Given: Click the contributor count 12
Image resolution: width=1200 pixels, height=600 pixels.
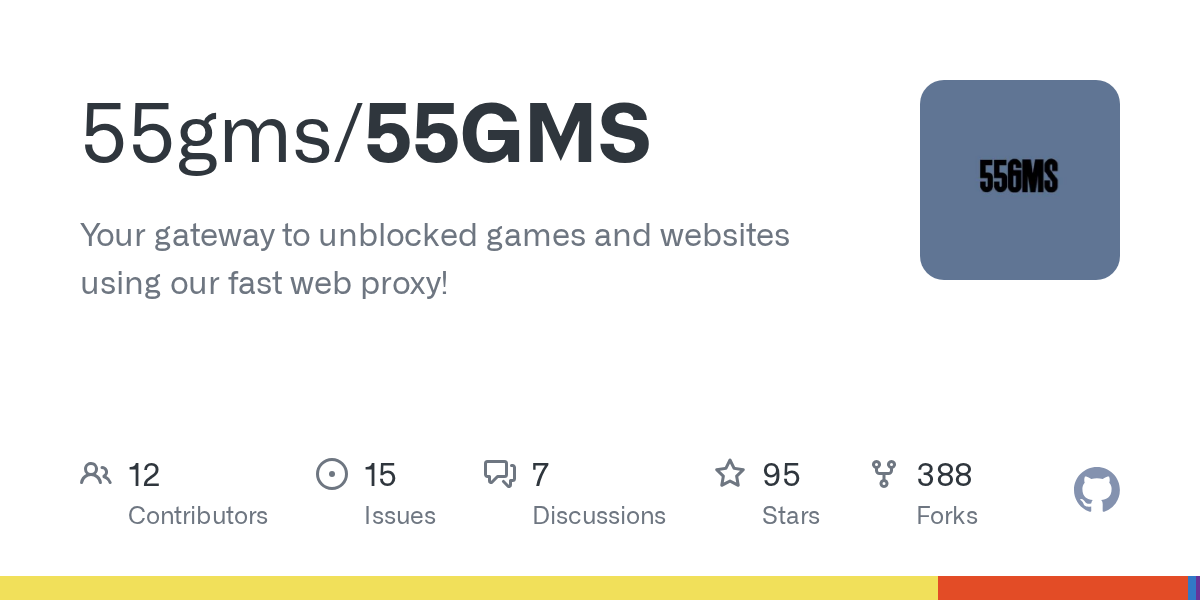Looking at the screenshot, I should tap(144, 475).
